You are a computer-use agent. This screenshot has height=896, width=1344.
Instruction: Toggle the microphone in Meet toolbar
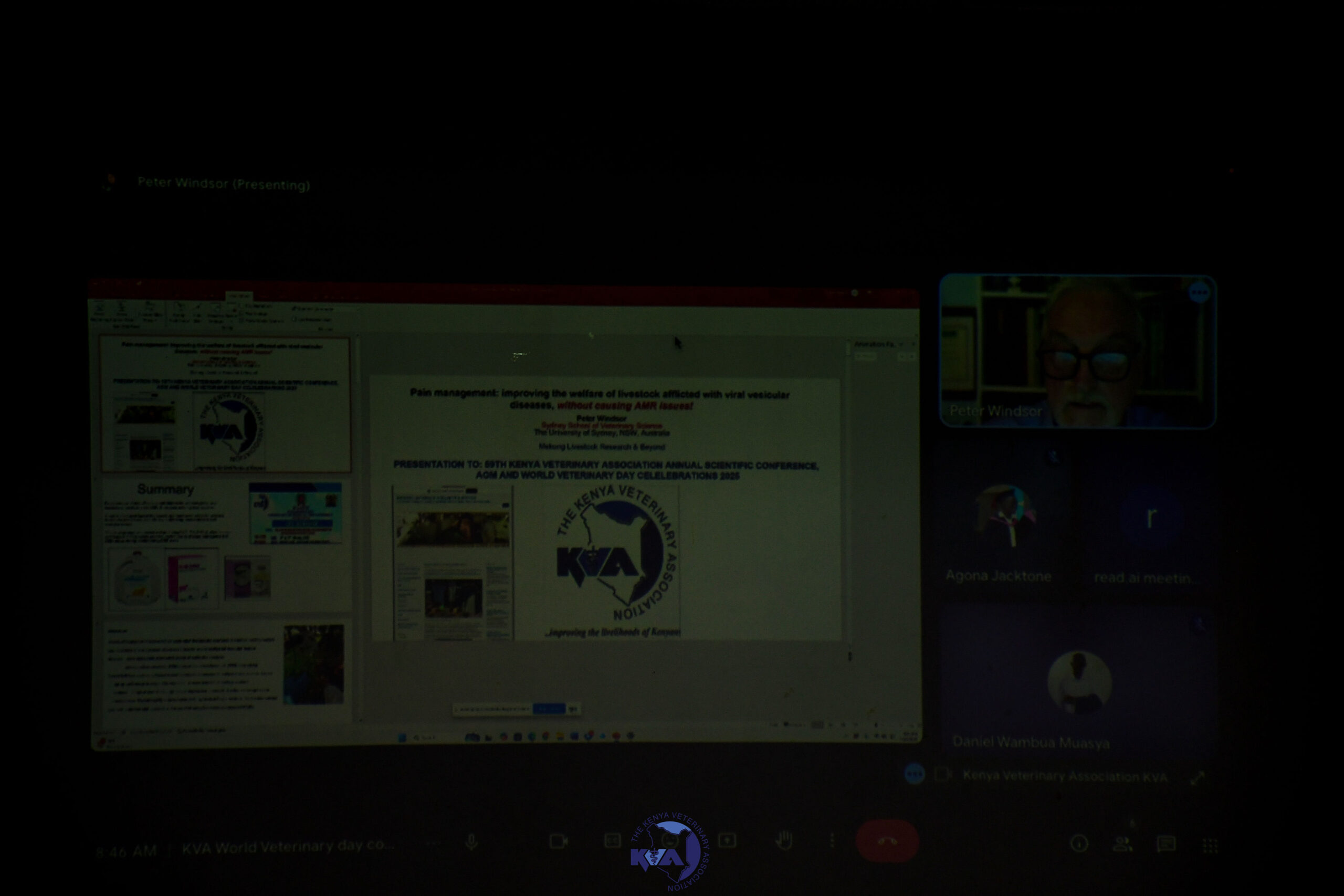pyautogui.click(x=471, y=842)
